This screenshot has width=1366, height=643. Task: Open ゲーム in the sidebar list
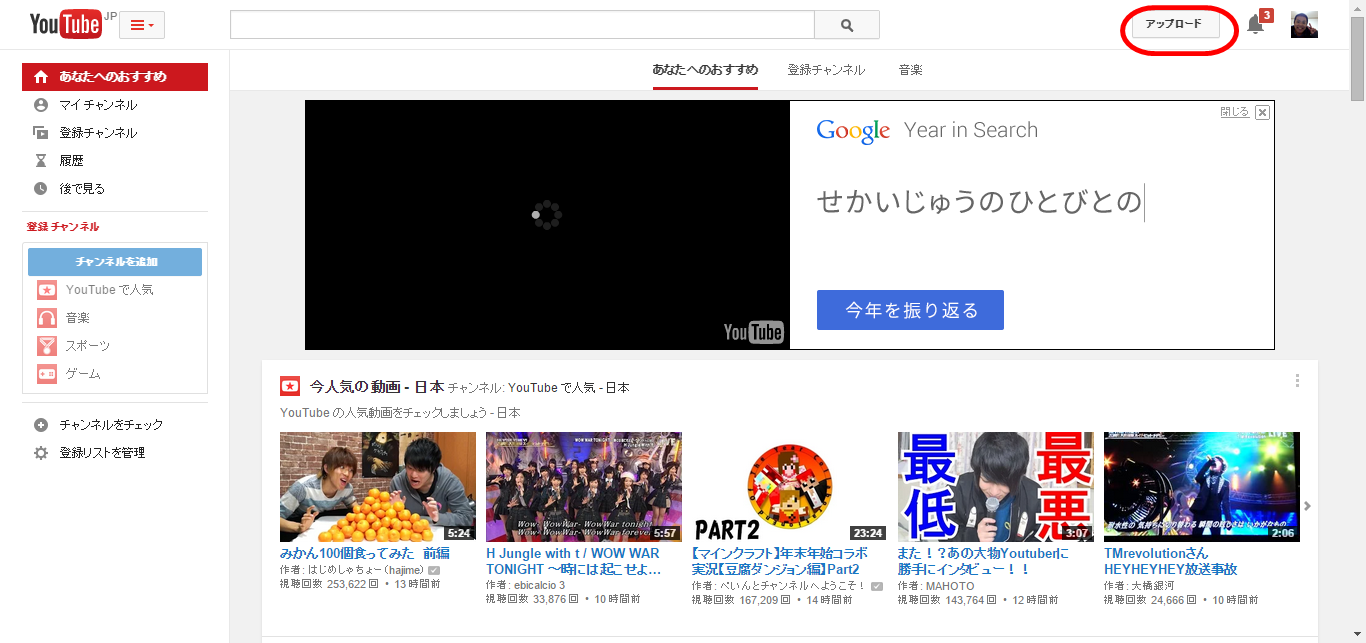pos(83,374)
